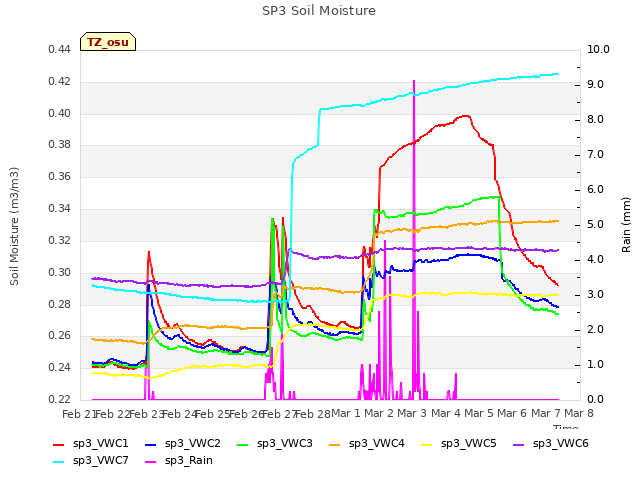Click the 6.0 rain axis tick label
This screenshot has width=640, height=480.
[x=596, y=190]
